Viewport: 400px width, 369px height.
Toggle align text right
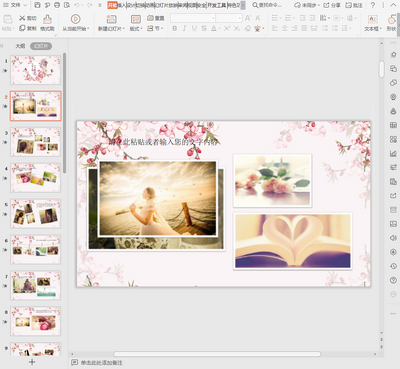click(x=294, y=29)
